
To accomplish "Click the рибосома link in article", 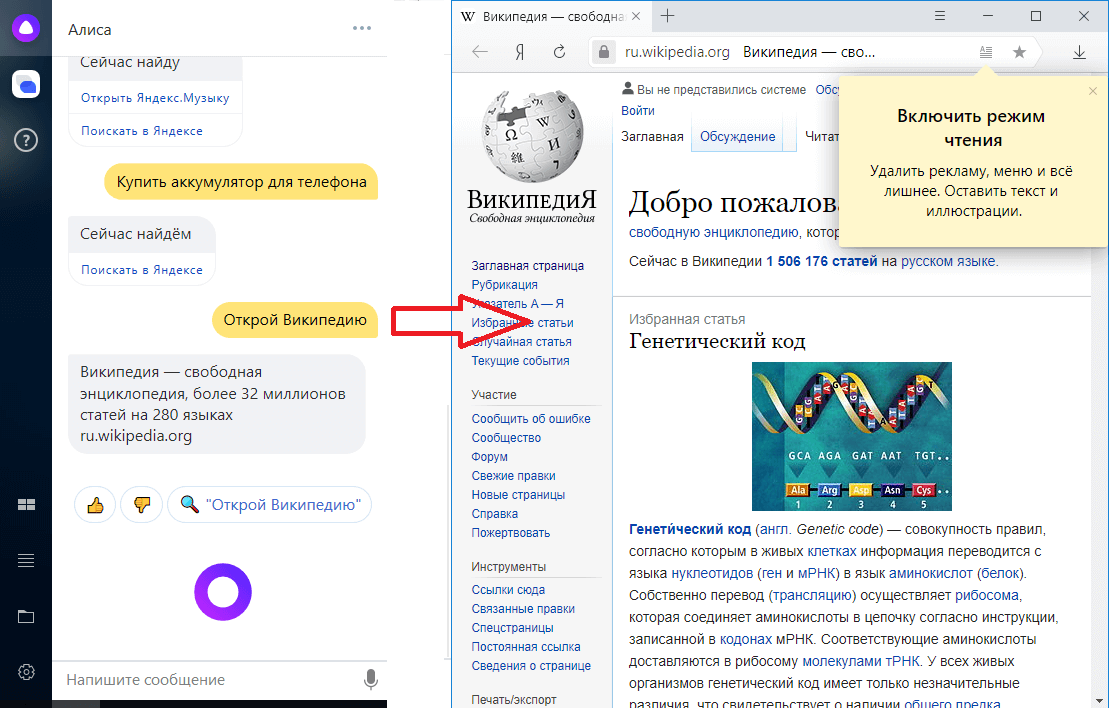I will (987, 595).
